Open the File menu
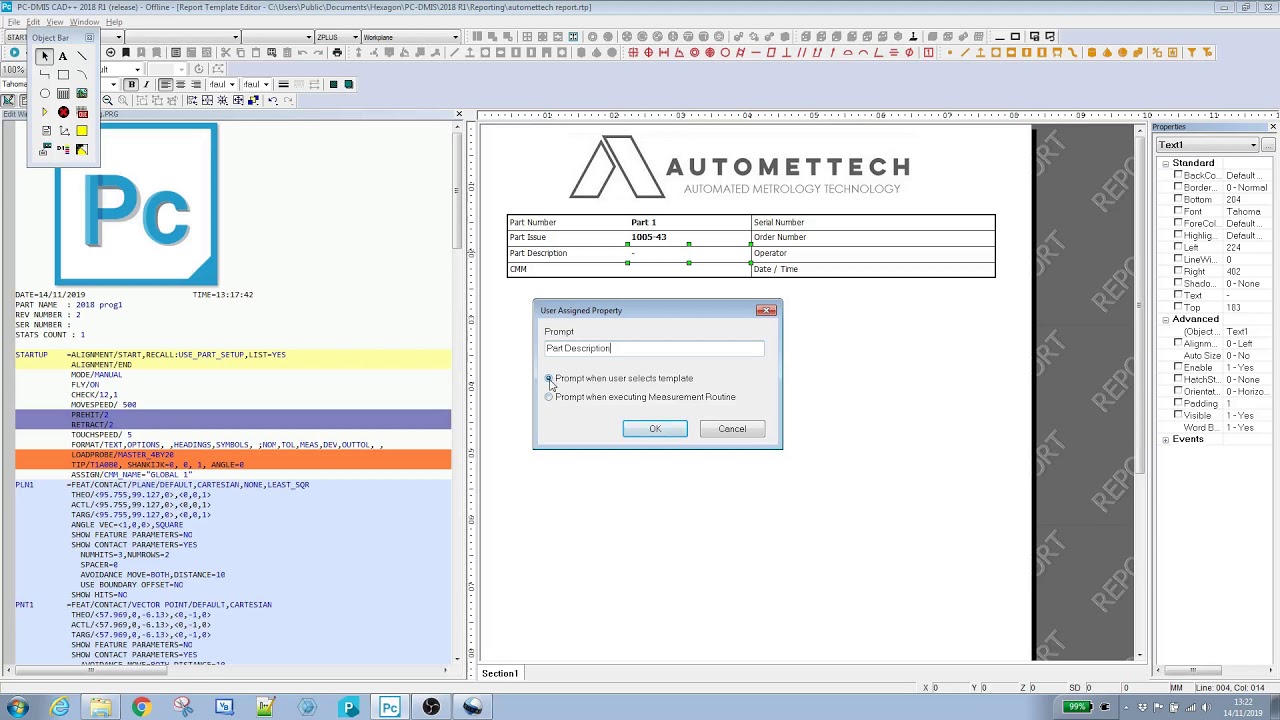This screenshot has width=1280, height=720. click(x=14, y=22)
